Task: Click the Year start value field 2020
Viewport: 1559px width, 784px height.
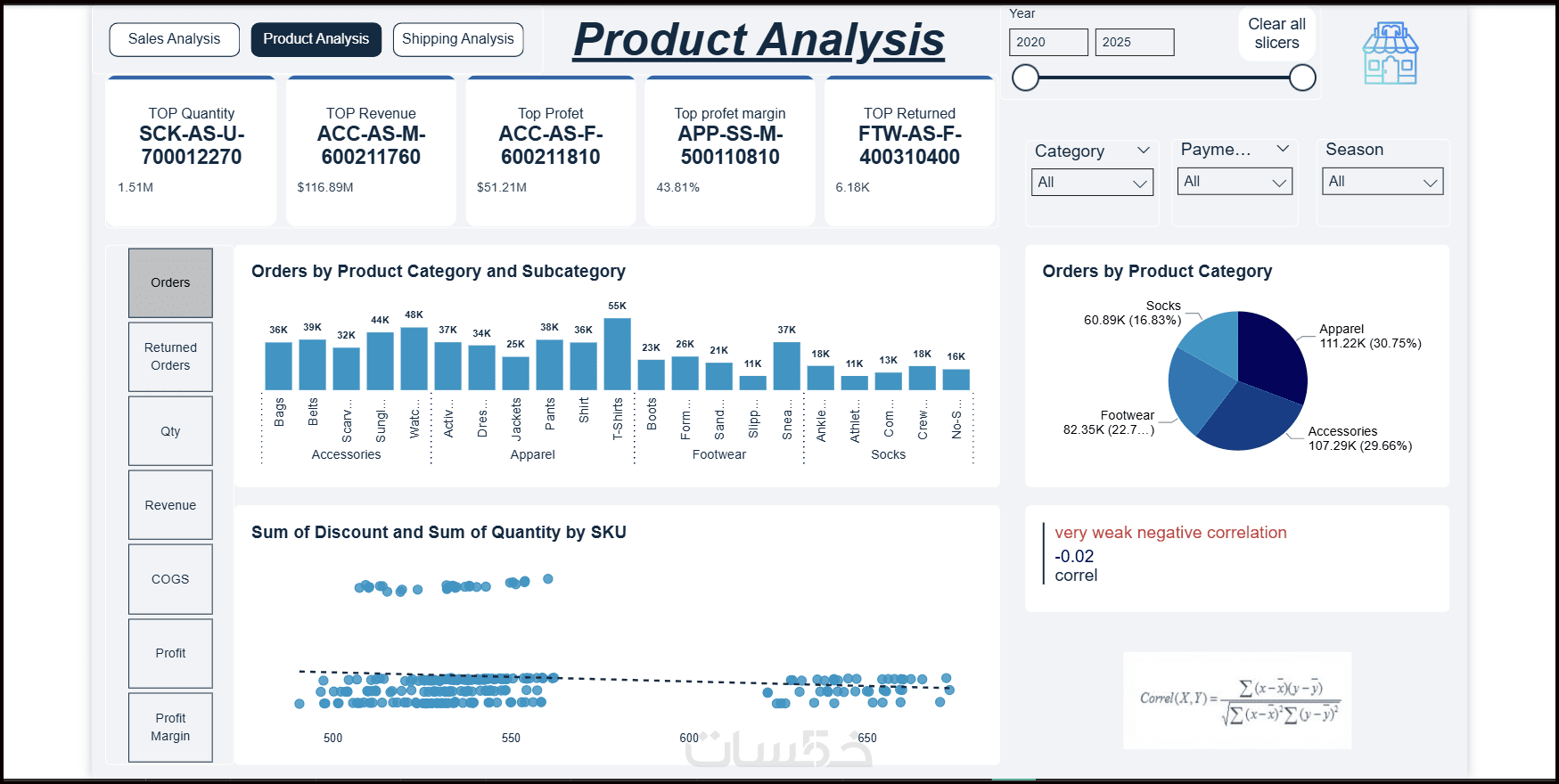Action: (x=1049, y=42)
